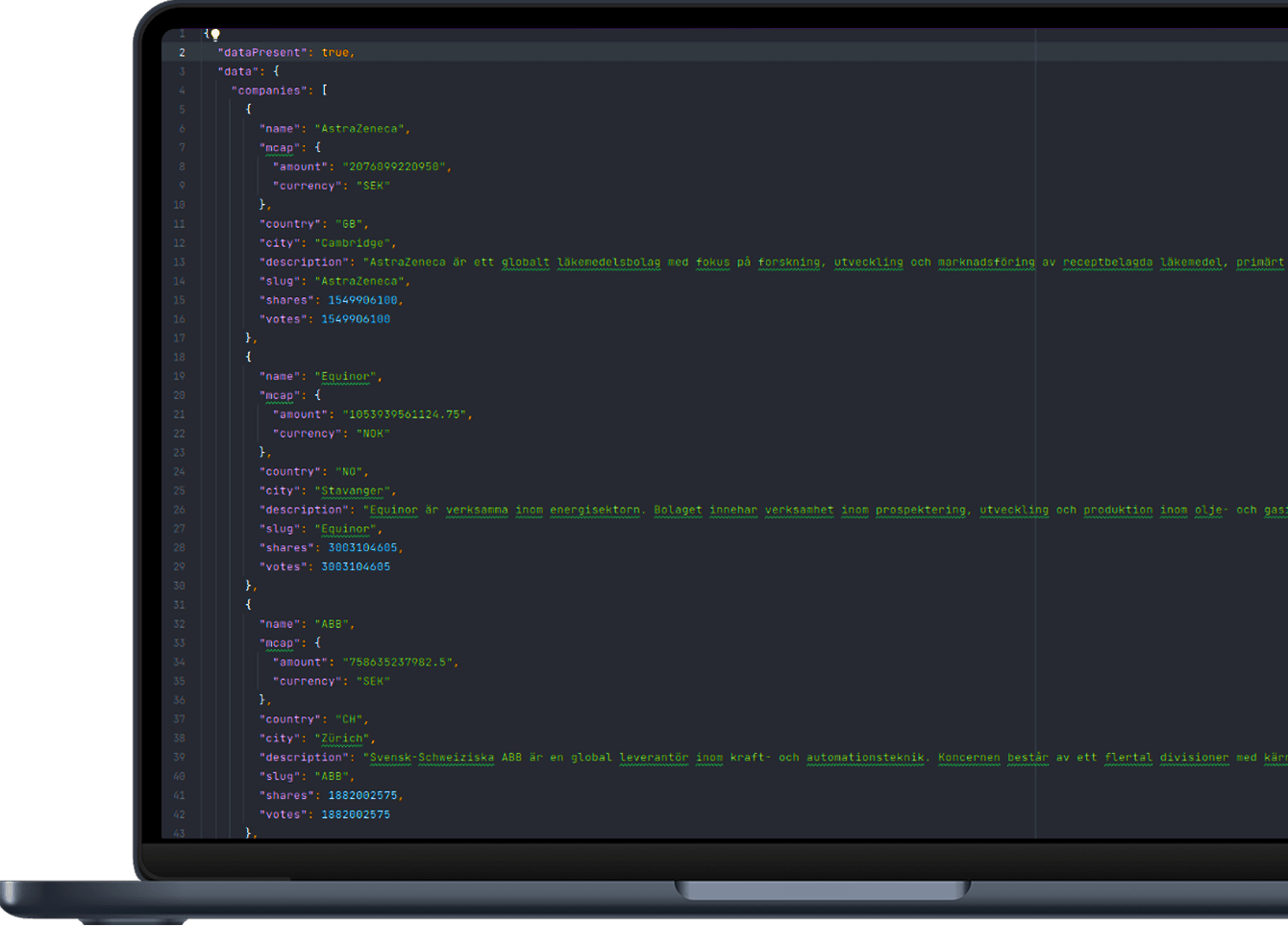Click the slug value "Equinor"
This screenshot has width=1288, height=927.
click(x=346, y=529)
